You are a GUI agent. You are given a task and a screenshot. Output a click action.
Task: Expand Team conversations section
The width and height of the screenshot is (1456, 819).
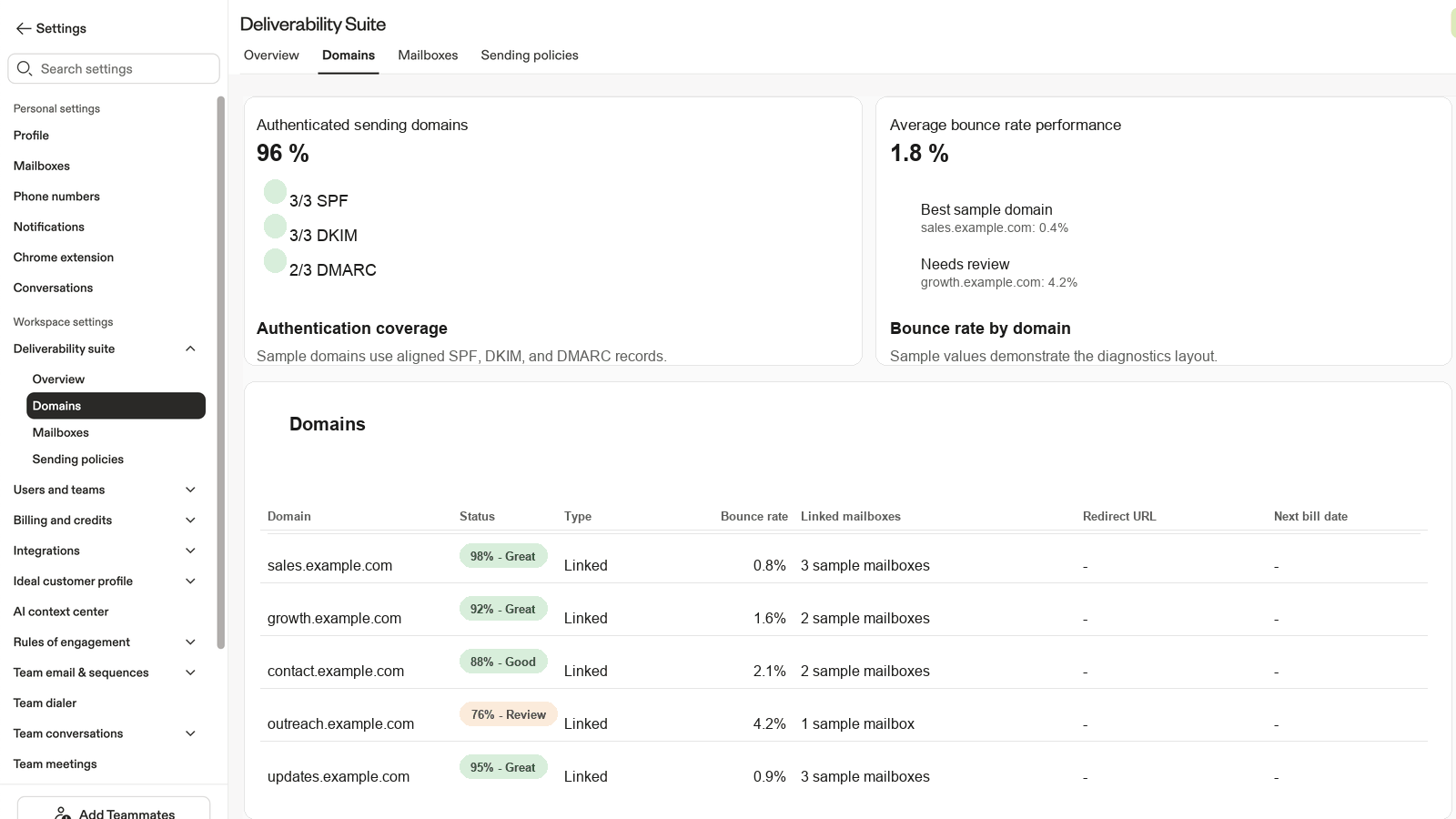(190, 733)
